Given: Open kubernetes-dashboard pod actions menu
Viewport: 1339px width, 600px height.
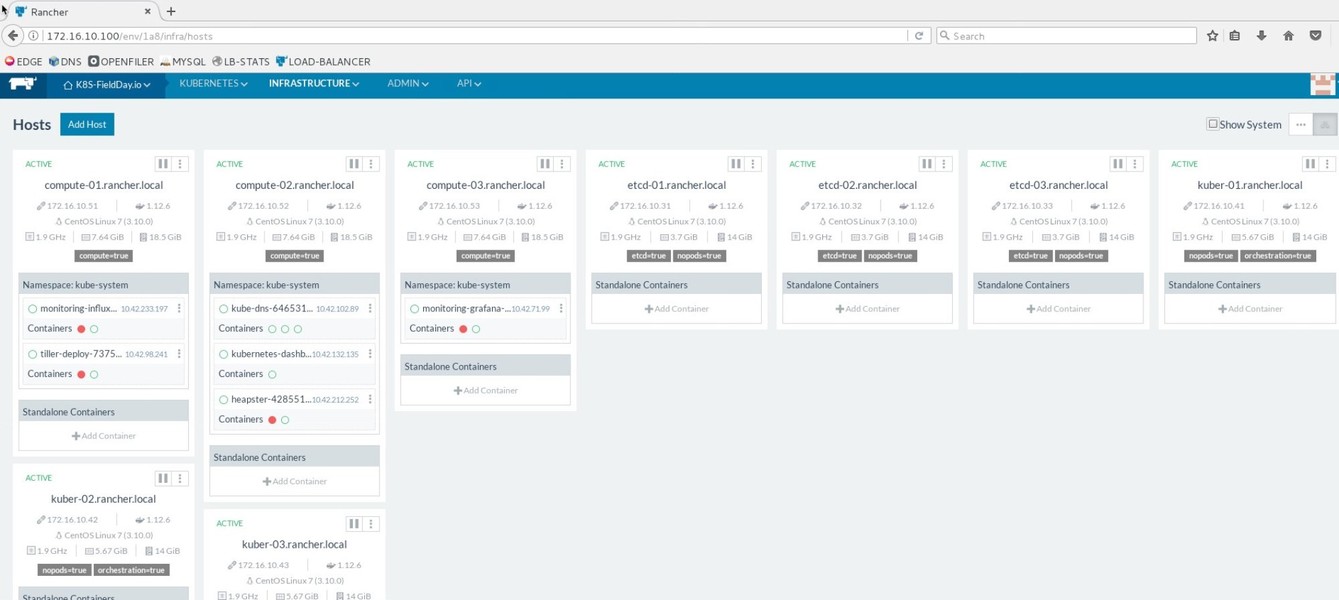Looking at the screenshot, I should click(x=370, y=353).
